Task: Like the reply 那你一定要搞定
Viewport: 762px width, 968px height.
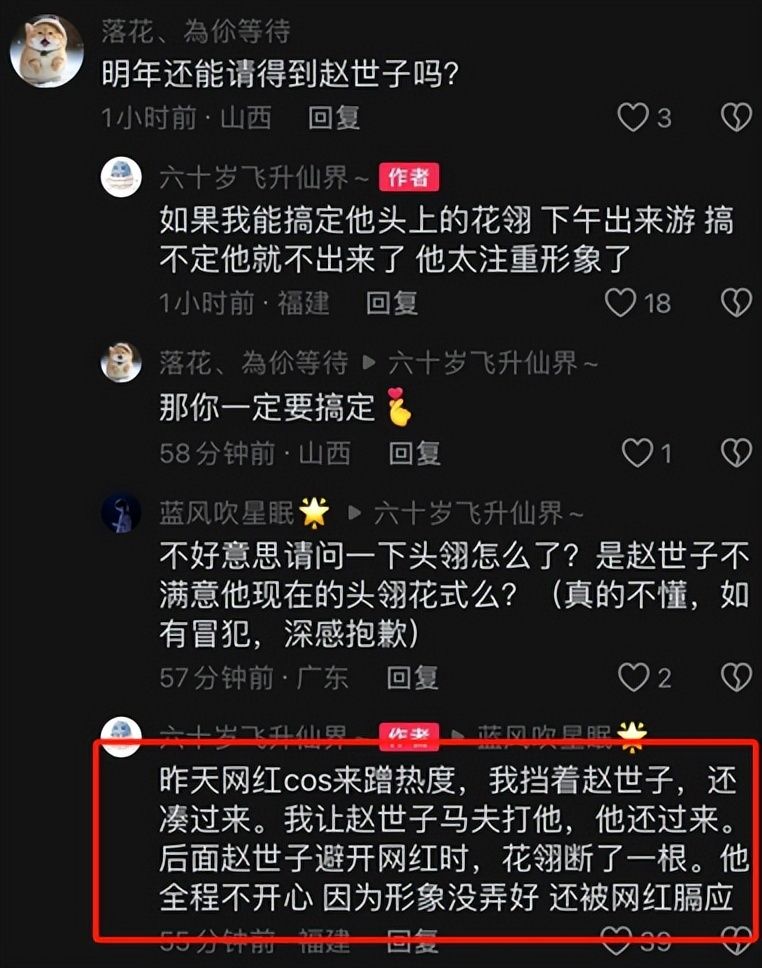Action: [x=637, y=453]
